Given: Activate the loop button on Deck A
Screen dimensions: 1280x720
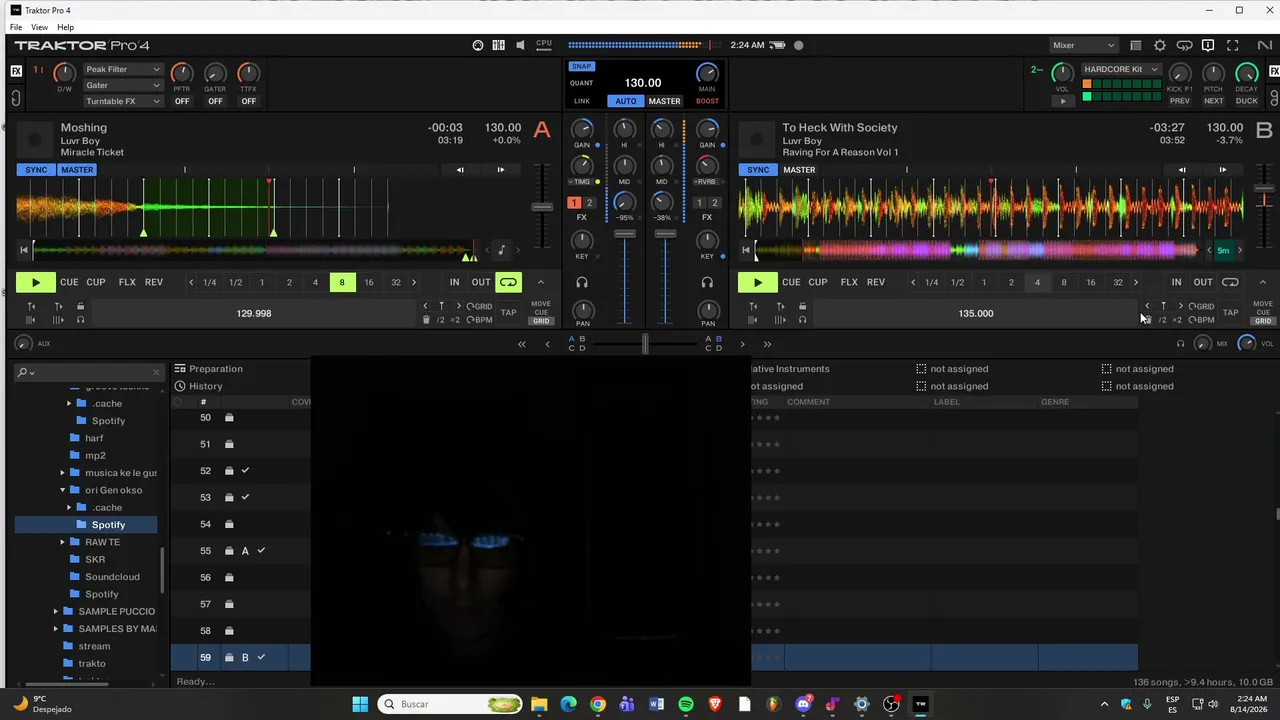Looking at the screenshot, I should click(x=509, y=282).
